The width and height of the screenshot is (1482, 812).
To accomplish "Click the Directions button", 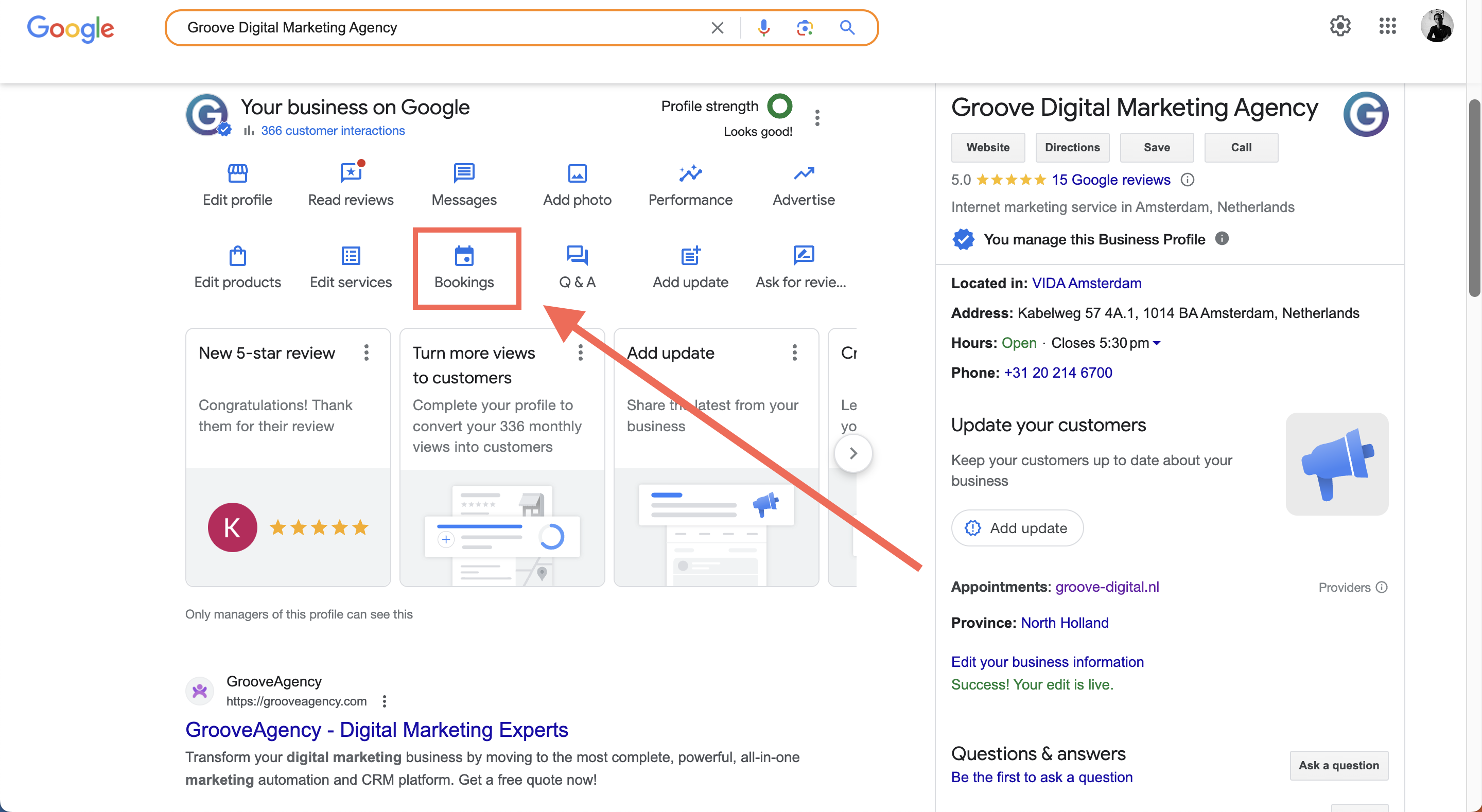I will point(1072,147).
